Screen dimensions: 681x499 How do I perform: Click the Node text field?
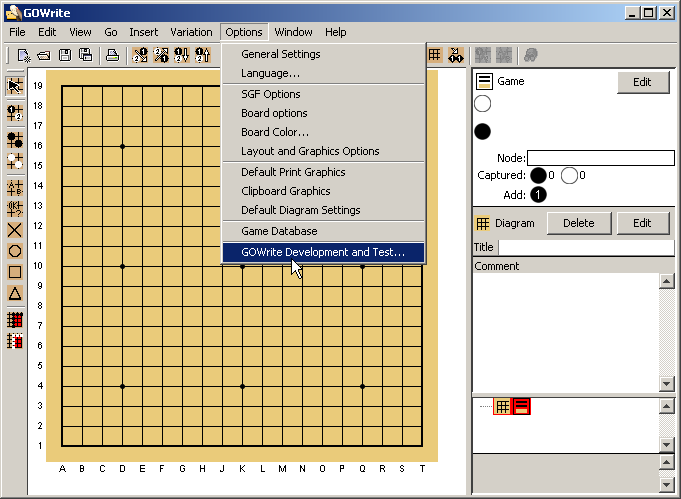pos(601,158)
